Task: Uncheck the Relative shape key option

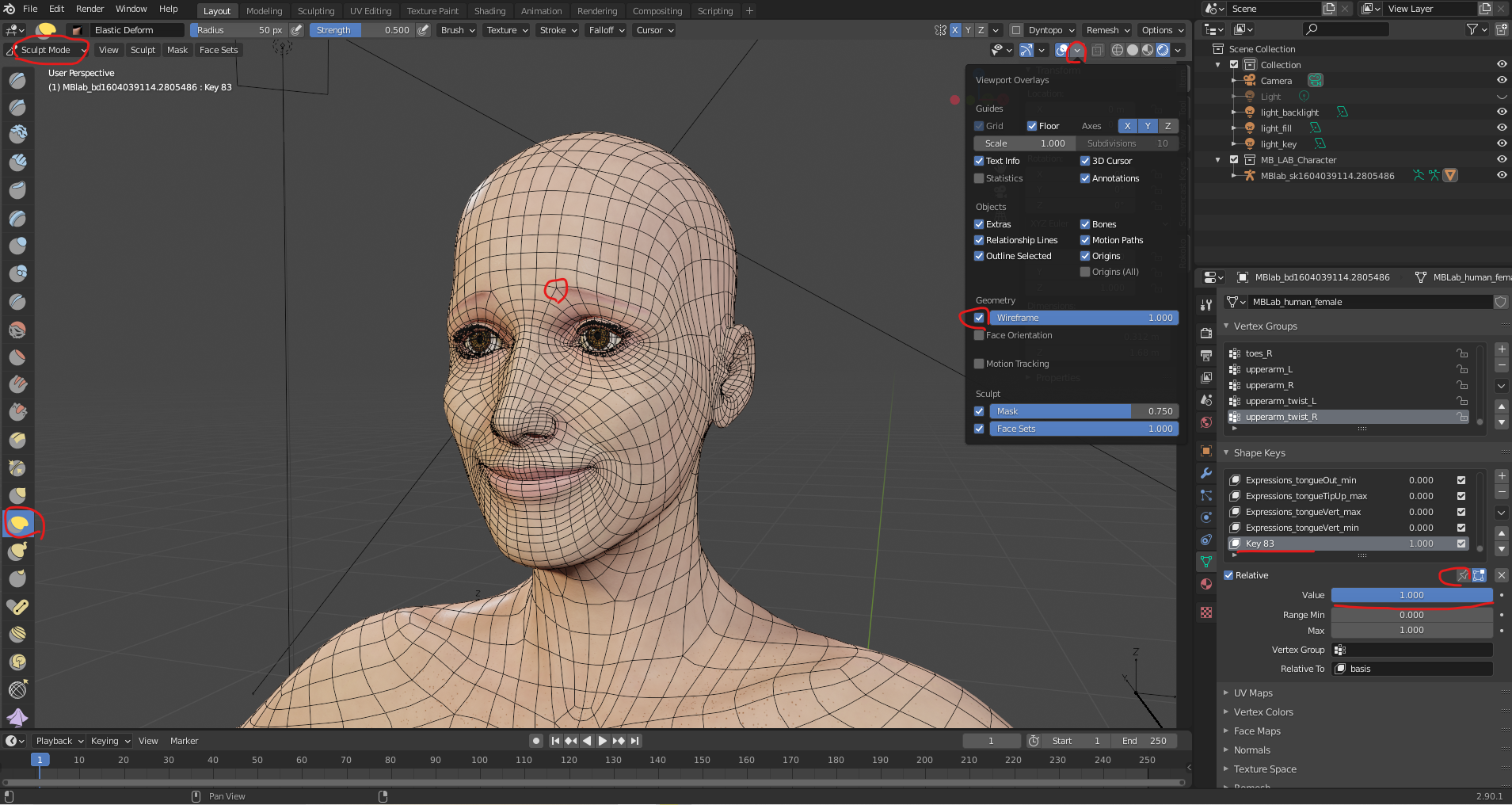Action: [1228, 575]
